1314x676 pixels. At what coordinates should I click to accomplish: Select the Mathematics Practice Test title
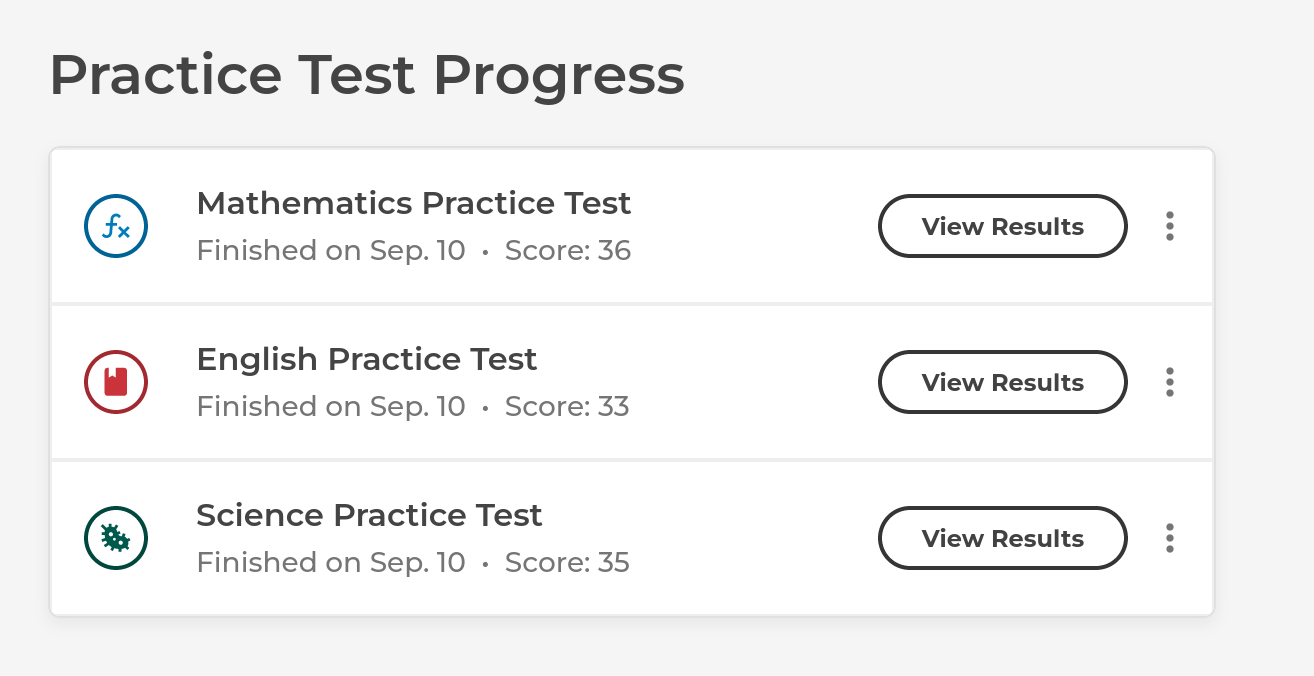(414, 203)
